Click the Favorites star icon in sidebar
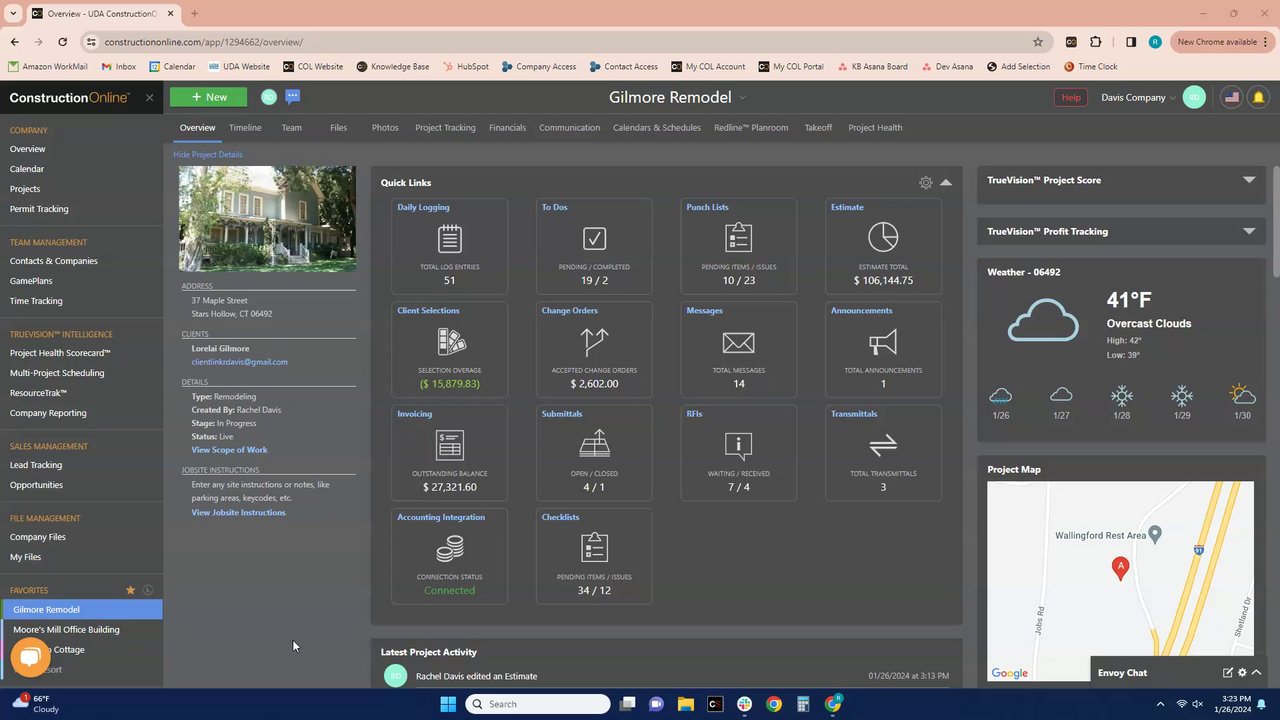Screen dimensions: 1280x720 point(130,590)
